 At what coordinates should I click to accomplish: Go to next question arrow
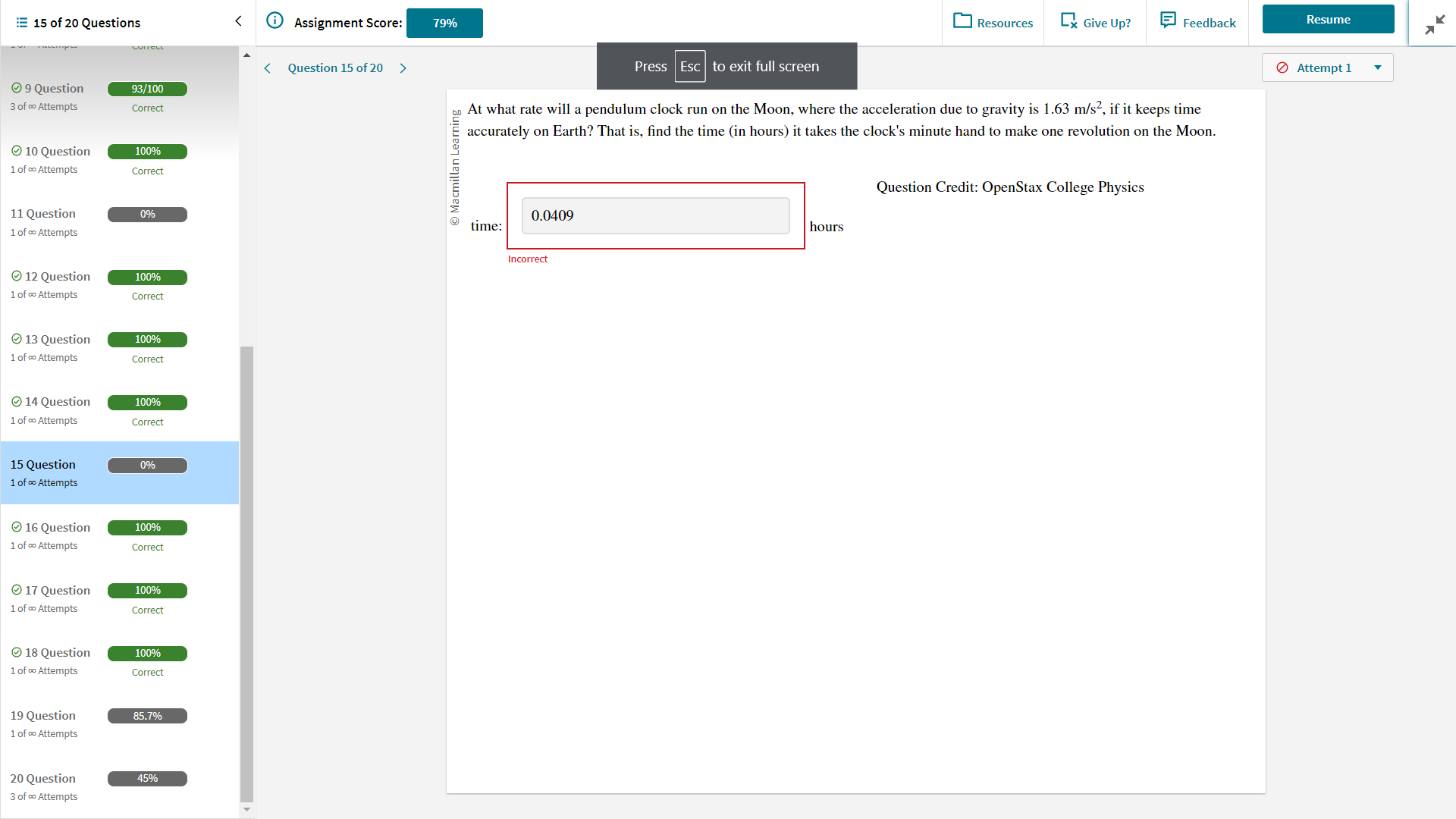click(x=403, y=68)
